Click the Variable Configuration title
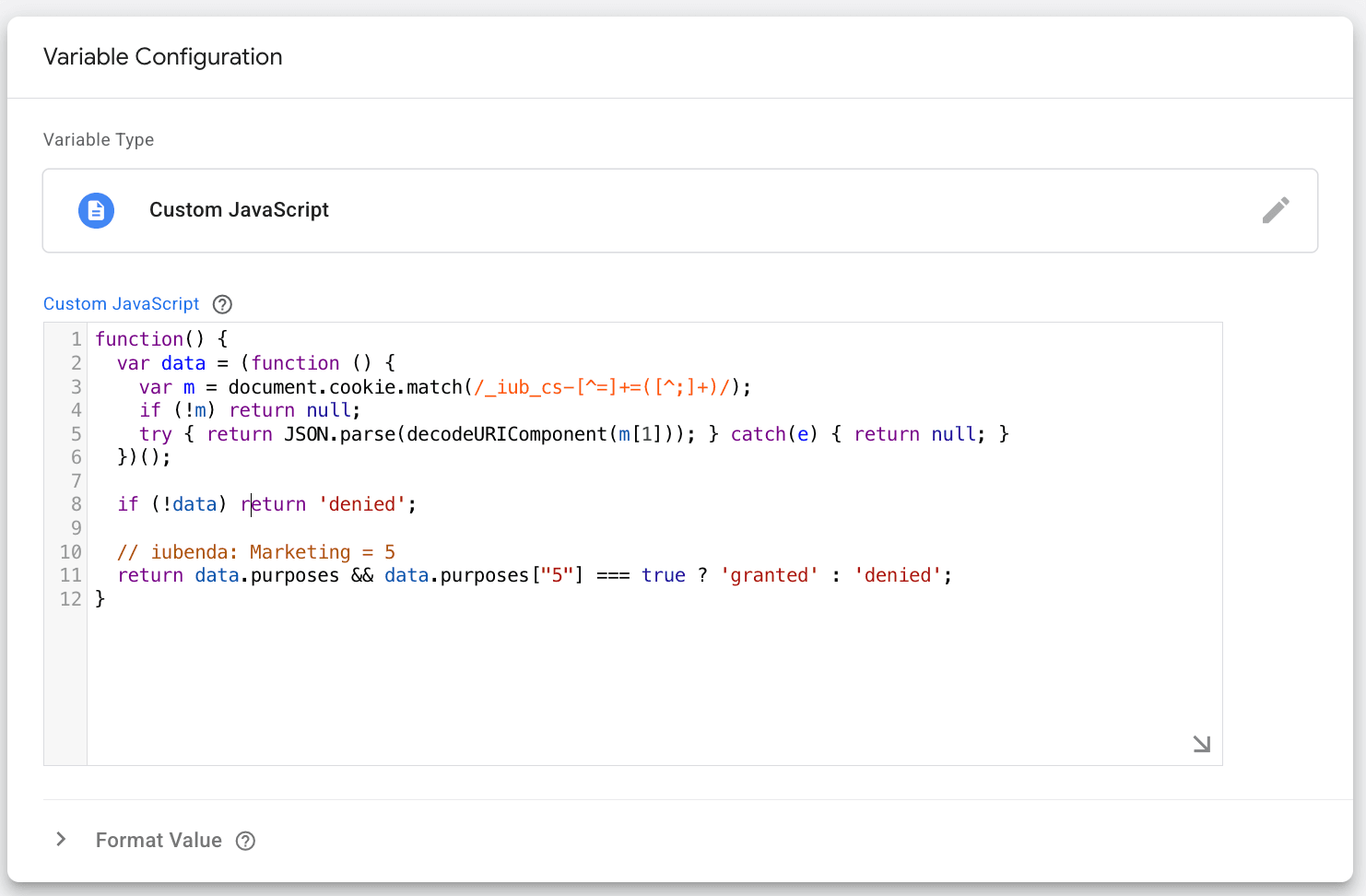The height and width of the screenshot is (896, 1366). [x=163, y=57]
